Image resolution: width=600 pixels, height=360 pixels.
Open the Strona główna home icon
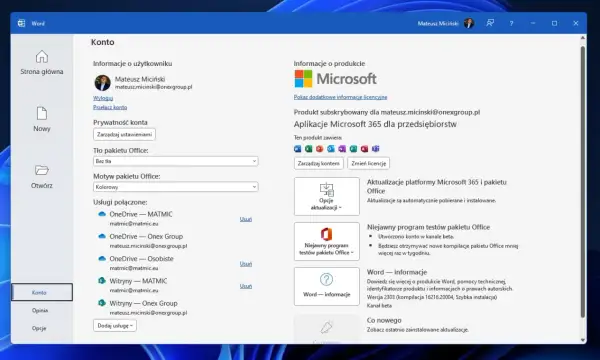42,57
